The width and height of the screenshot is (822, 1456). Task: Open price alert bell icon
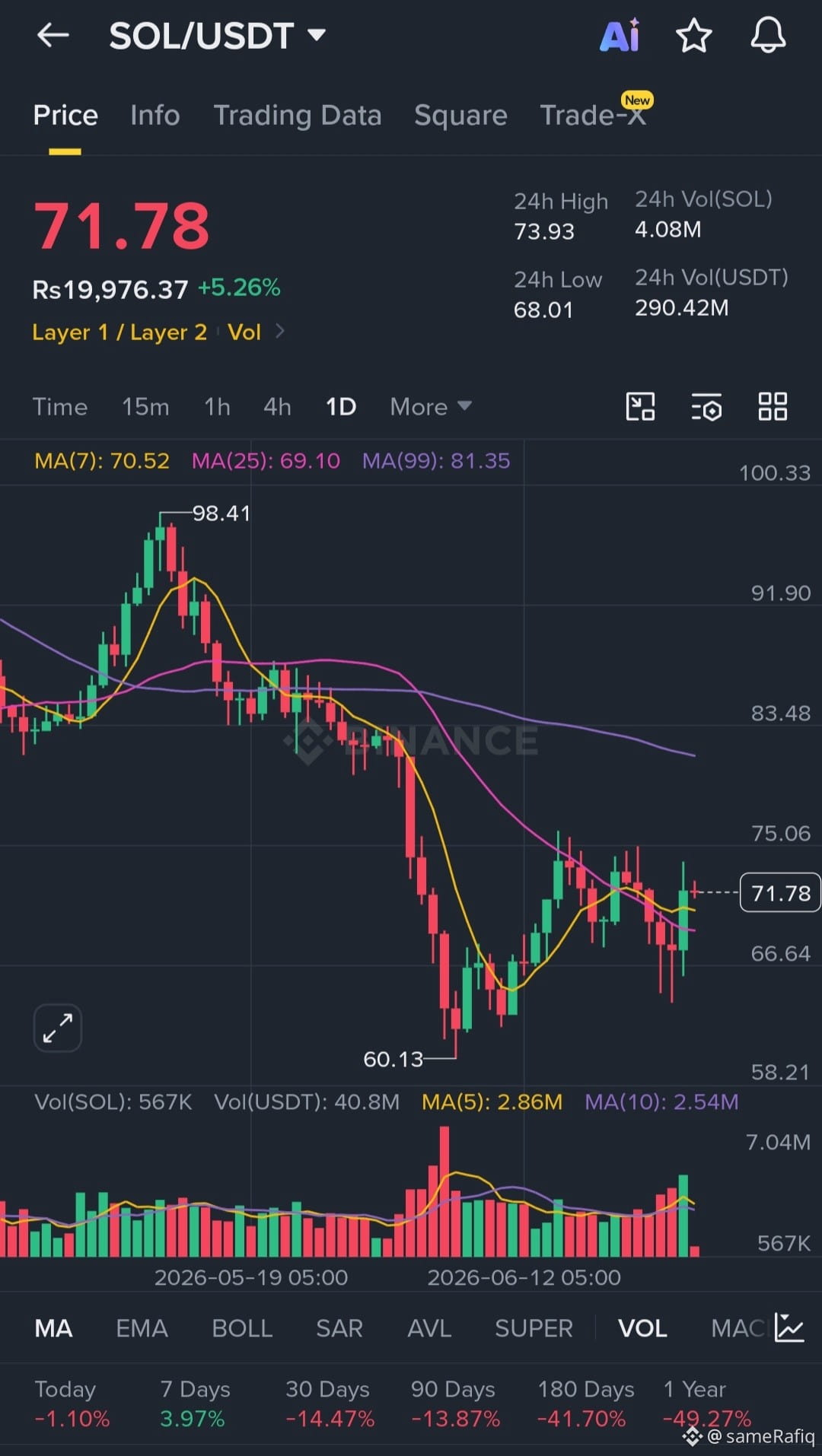pyautogui.click(x=768, y=35)
